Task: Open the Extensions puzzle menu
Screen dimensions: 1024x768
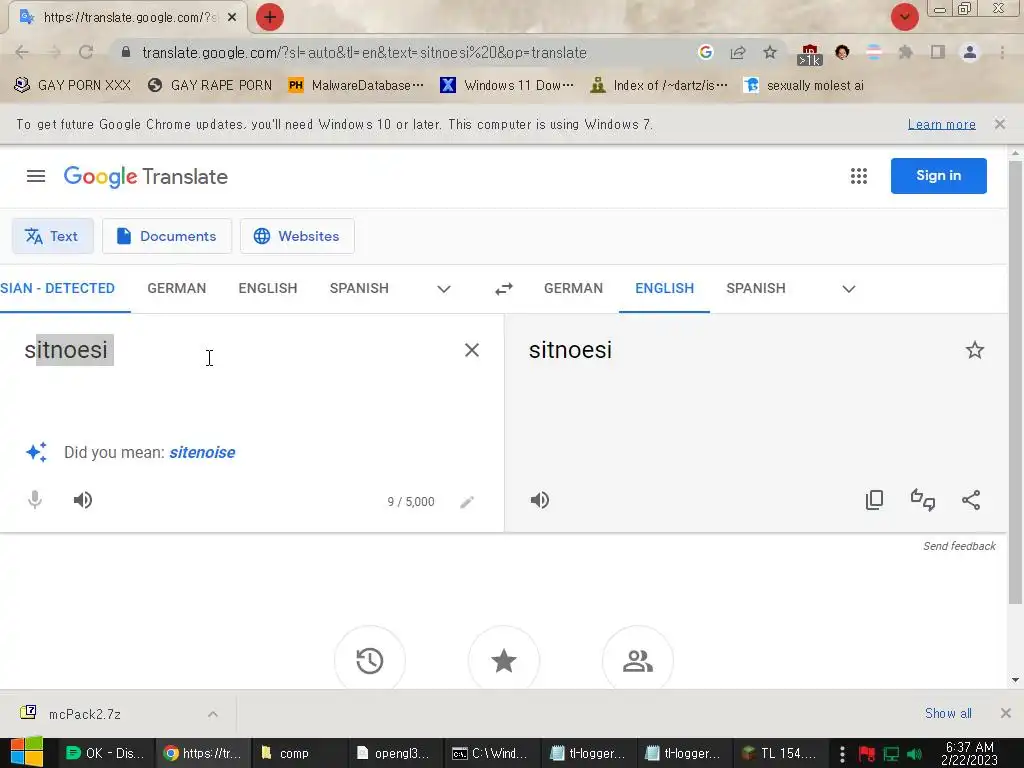Action: click(x=905, y=52)
